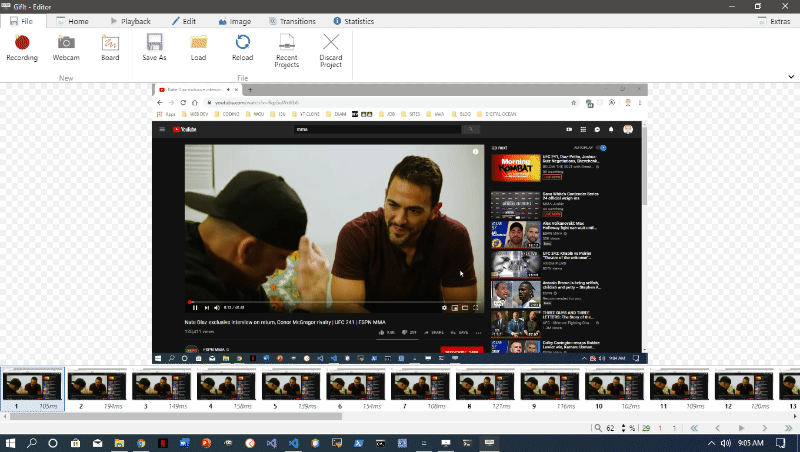The width and height of the screenshot is (800, 452).
Task: Click the timeline horizontal scrollbar thumb
Action: [x=176, y=416]
